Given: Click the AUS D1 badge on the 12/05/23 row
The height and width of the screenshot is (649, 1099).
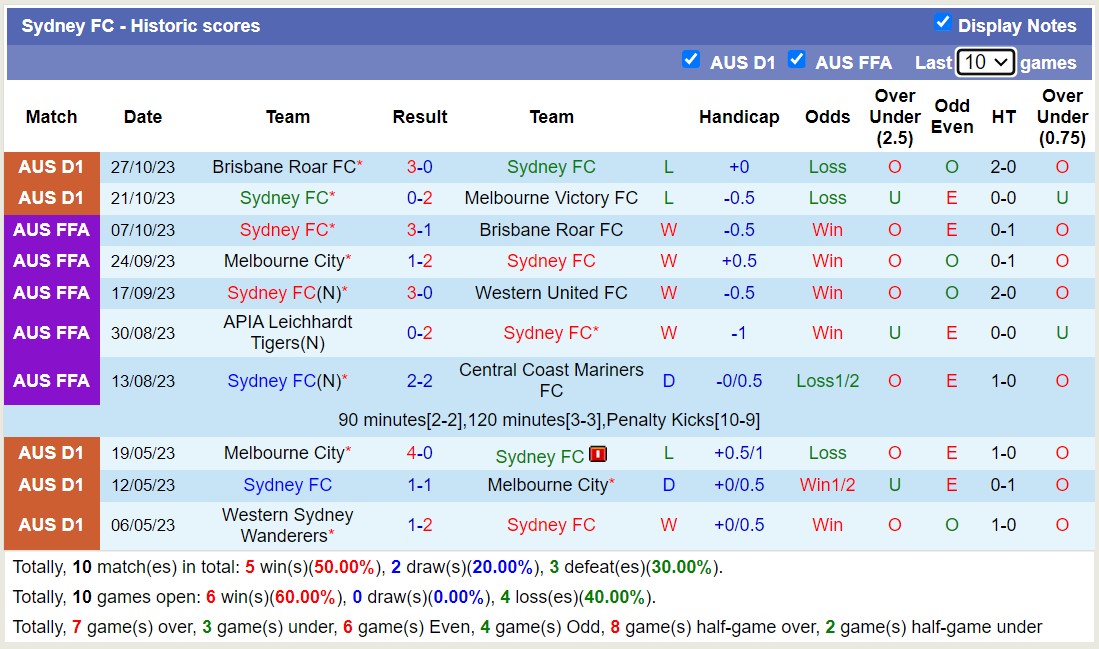Looking at the screenshot, I should tap(51, 486).
